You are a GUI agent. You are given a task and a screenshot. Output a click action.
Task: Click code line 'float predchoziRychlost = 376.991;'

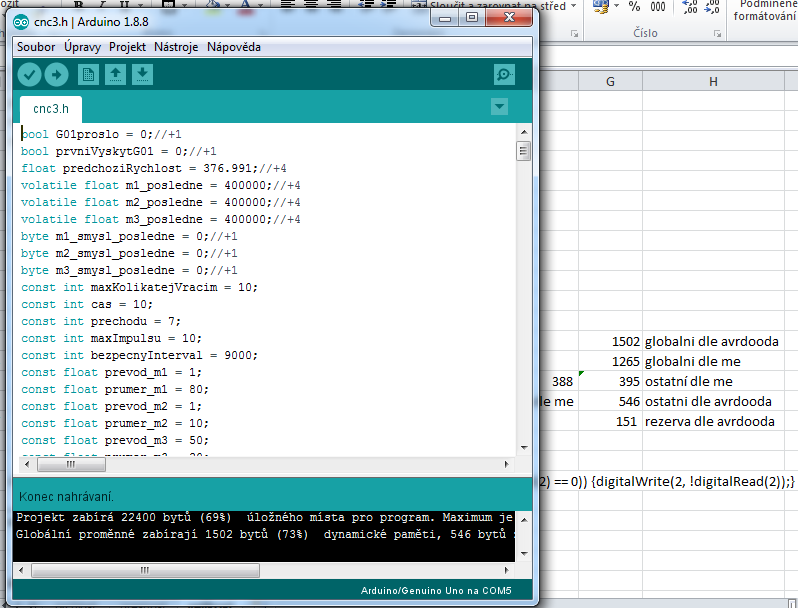coord(154,168)
